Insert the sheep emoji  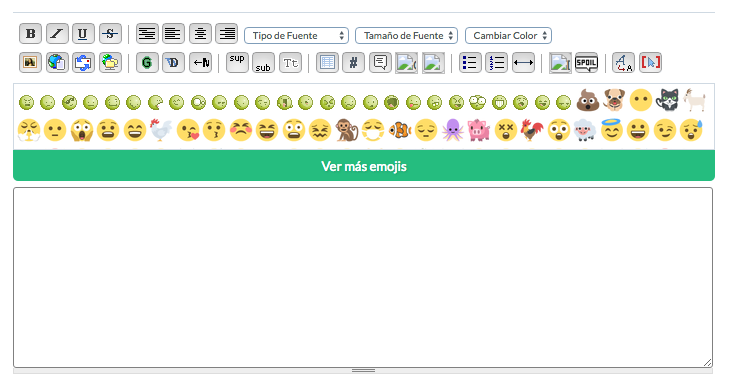(585, 130)
